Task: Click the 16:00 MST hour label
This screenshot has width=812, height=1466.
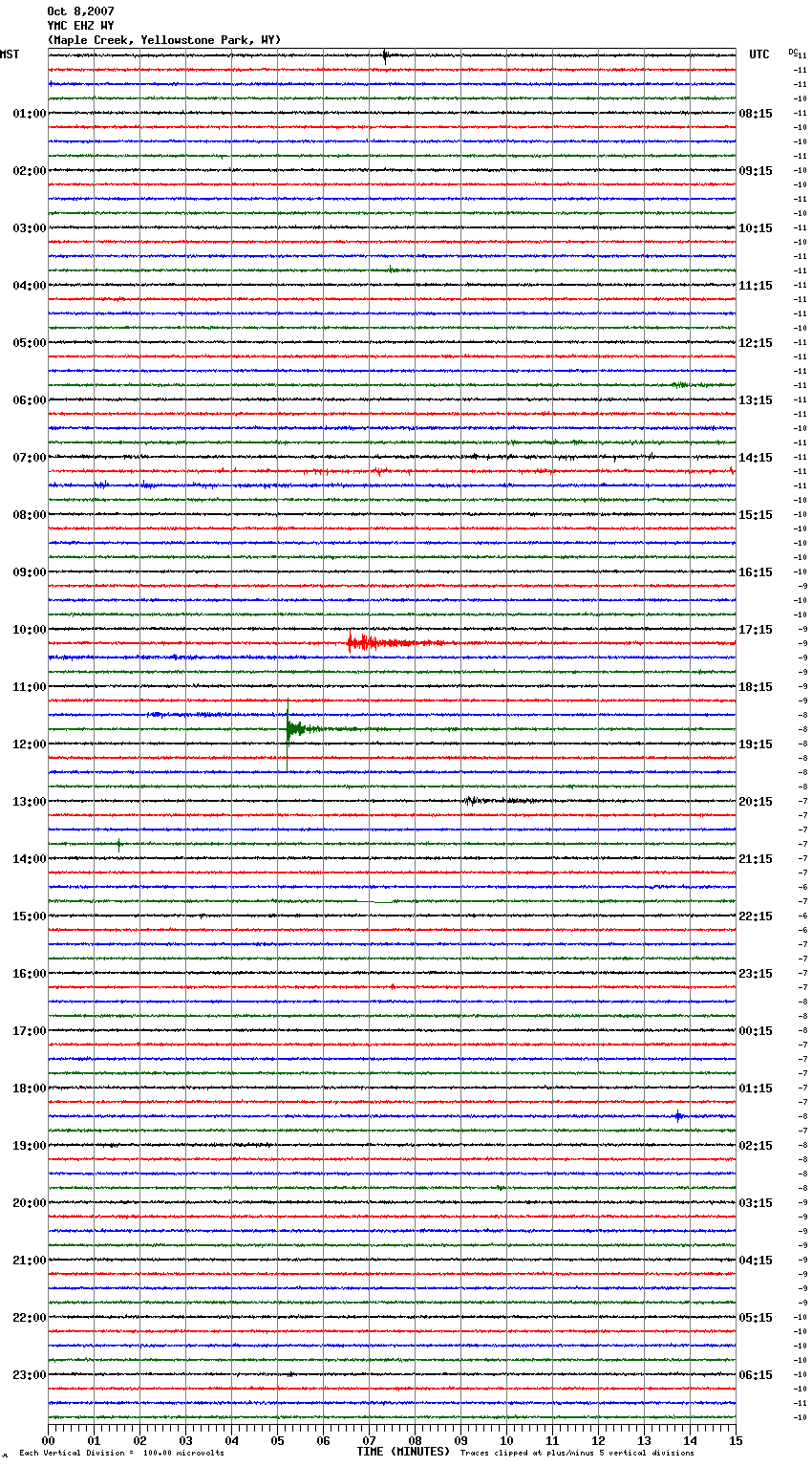Action: point(30,974)
